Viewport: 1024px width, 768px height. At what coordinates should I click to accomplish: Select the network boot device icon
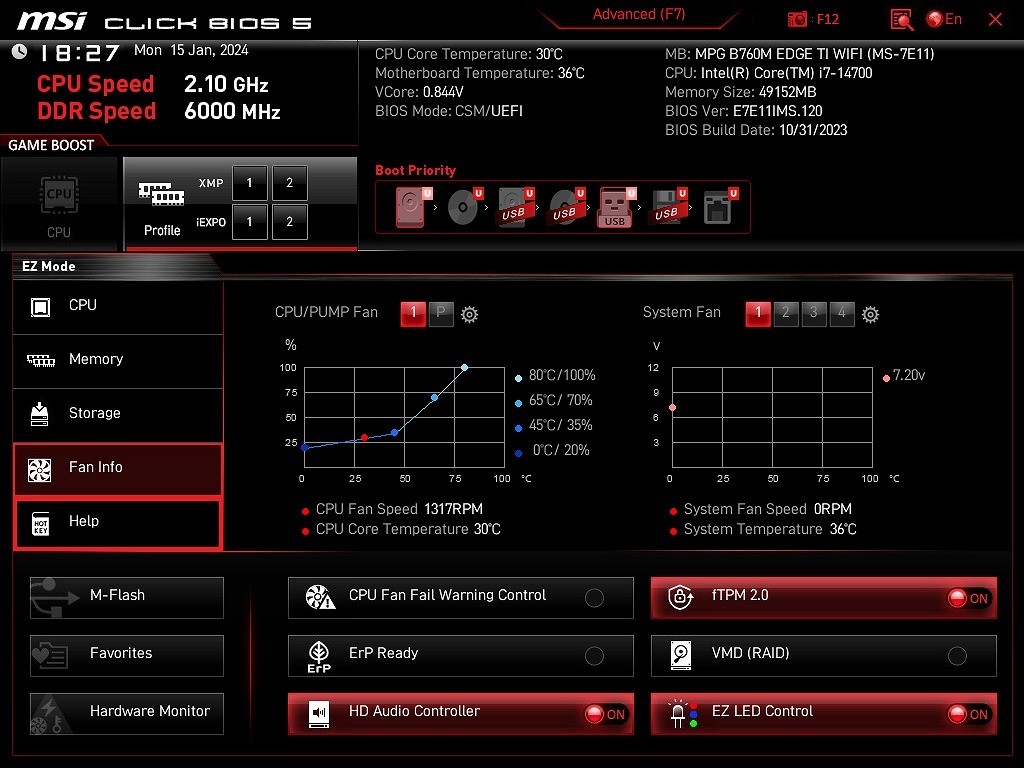[719, 207]
